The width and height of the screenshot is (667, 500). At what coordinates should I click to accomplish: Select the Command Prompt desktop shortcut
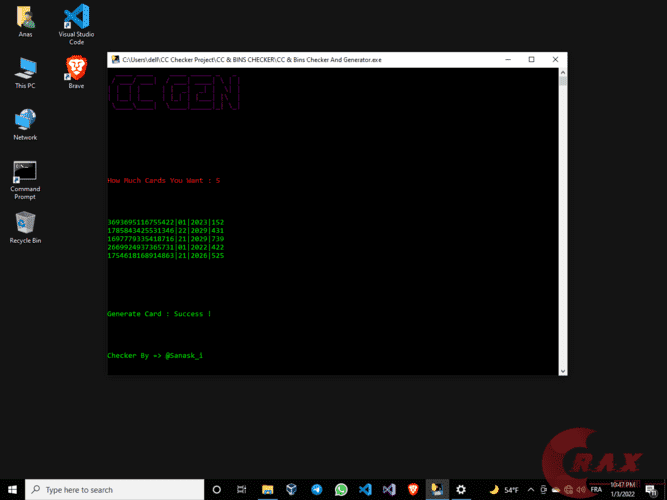coord(25,180)
